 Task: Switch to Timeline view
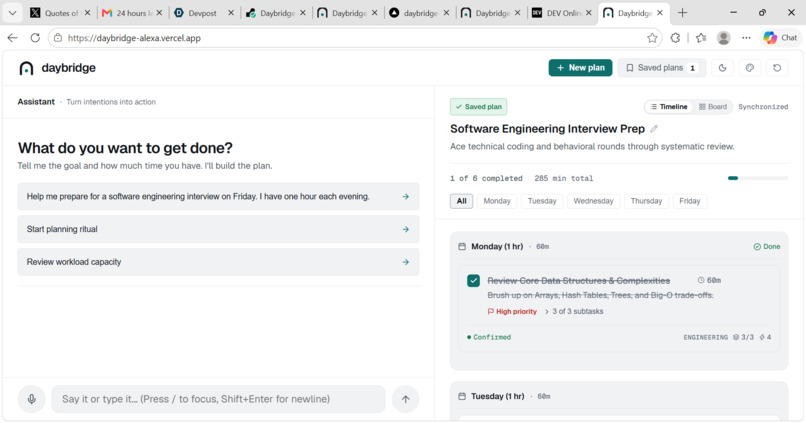[x=669, y=107]
